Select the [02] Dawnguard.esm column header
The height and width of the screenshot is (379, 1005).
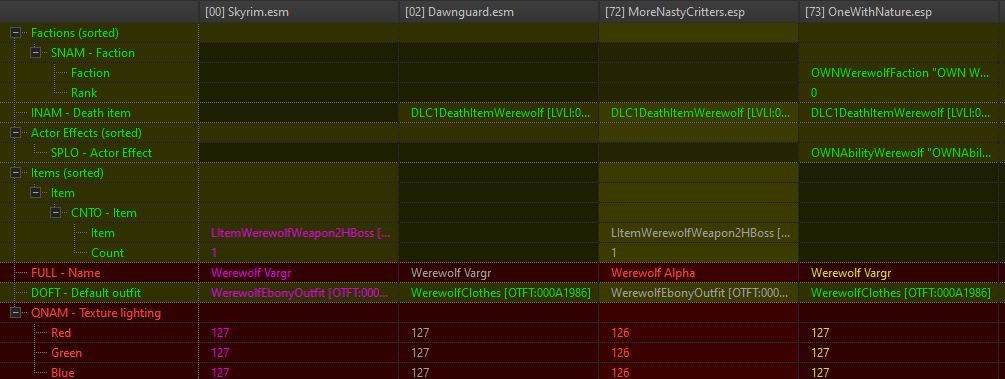(x=499, y=12)
